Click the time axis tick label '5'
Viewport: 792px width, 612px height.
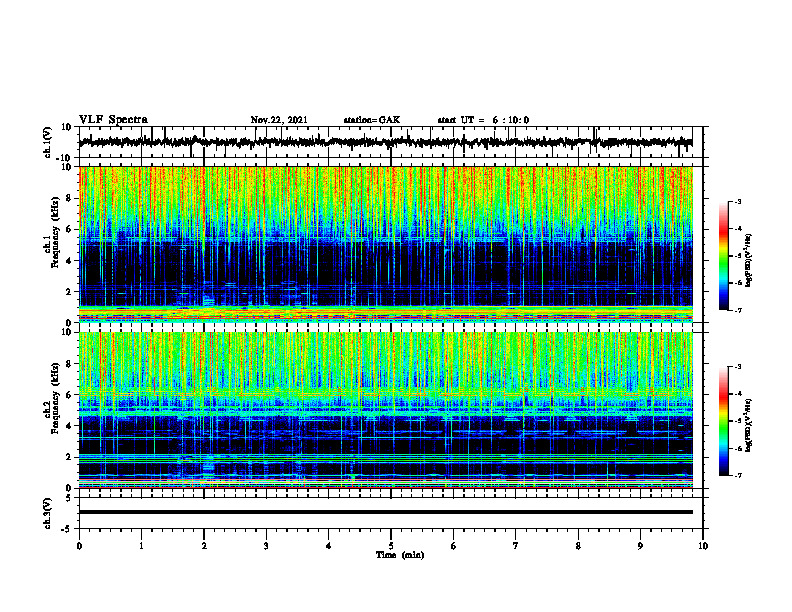click(x=391, y=546)
